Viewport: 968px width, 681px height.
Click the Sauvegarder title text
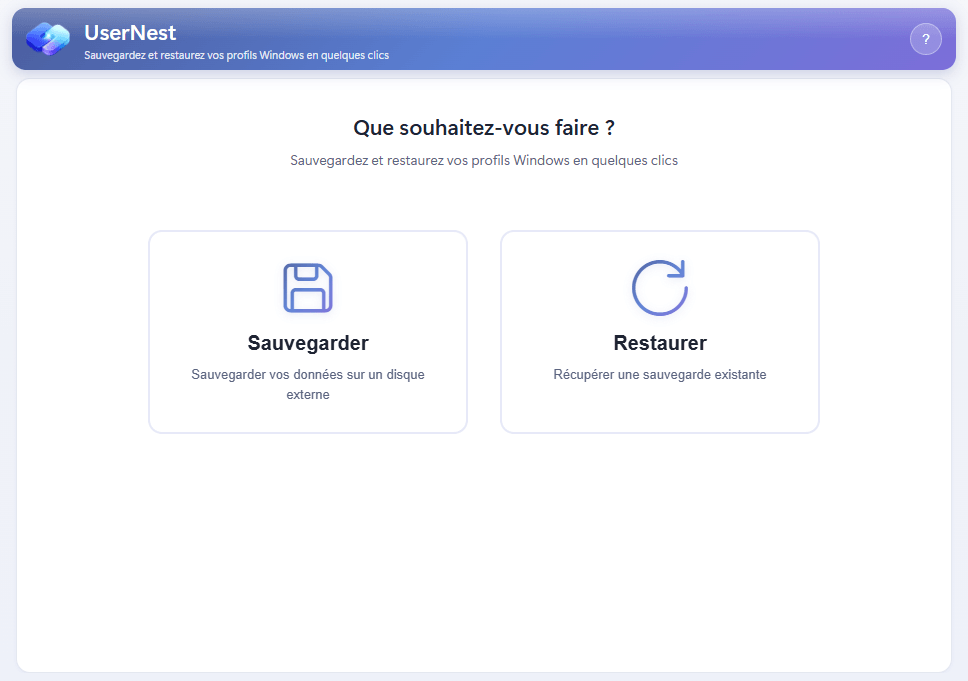point(307,342)
